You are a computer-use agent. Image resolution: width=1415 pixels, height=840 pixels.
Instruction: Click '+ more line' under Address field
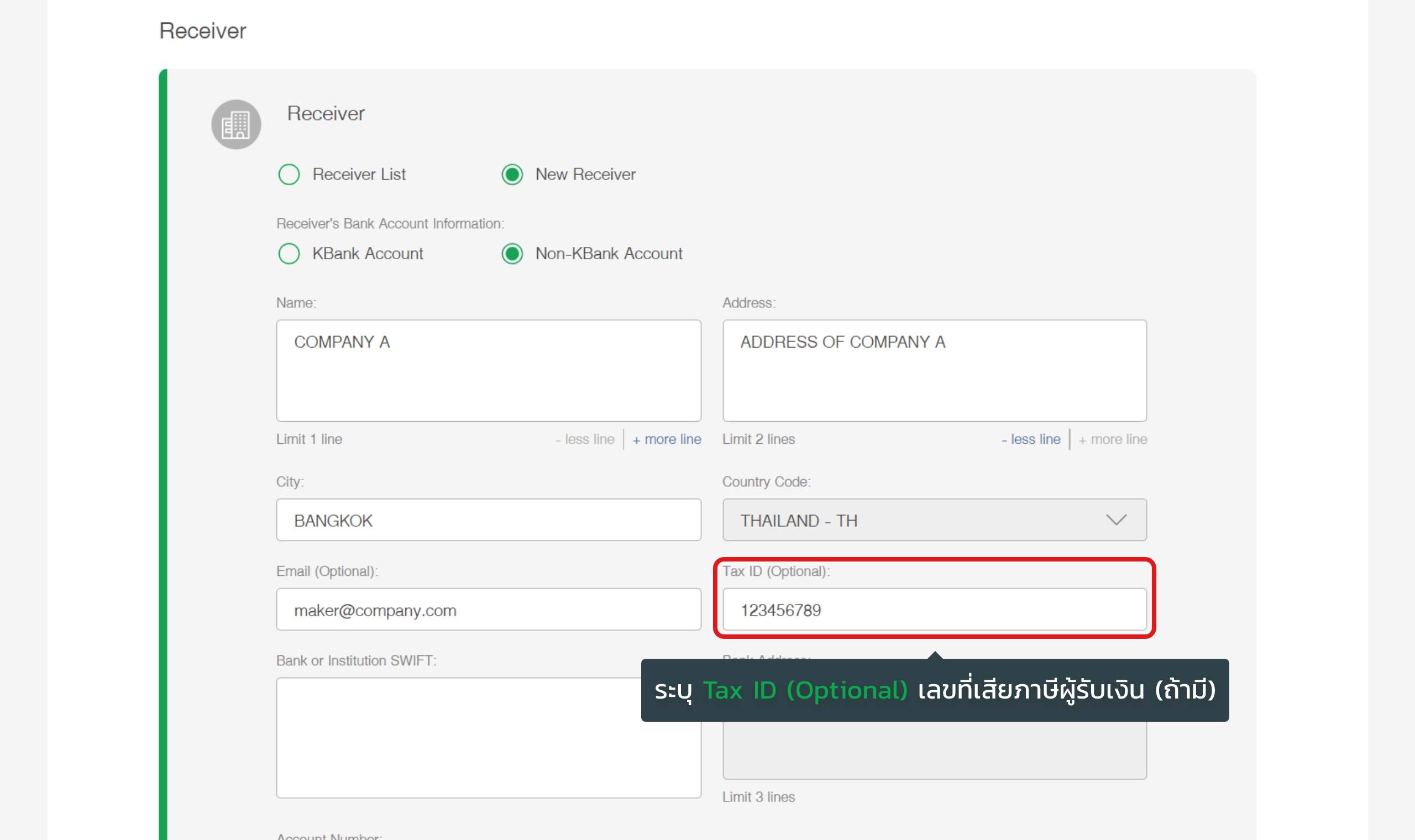click(1112, 439)
